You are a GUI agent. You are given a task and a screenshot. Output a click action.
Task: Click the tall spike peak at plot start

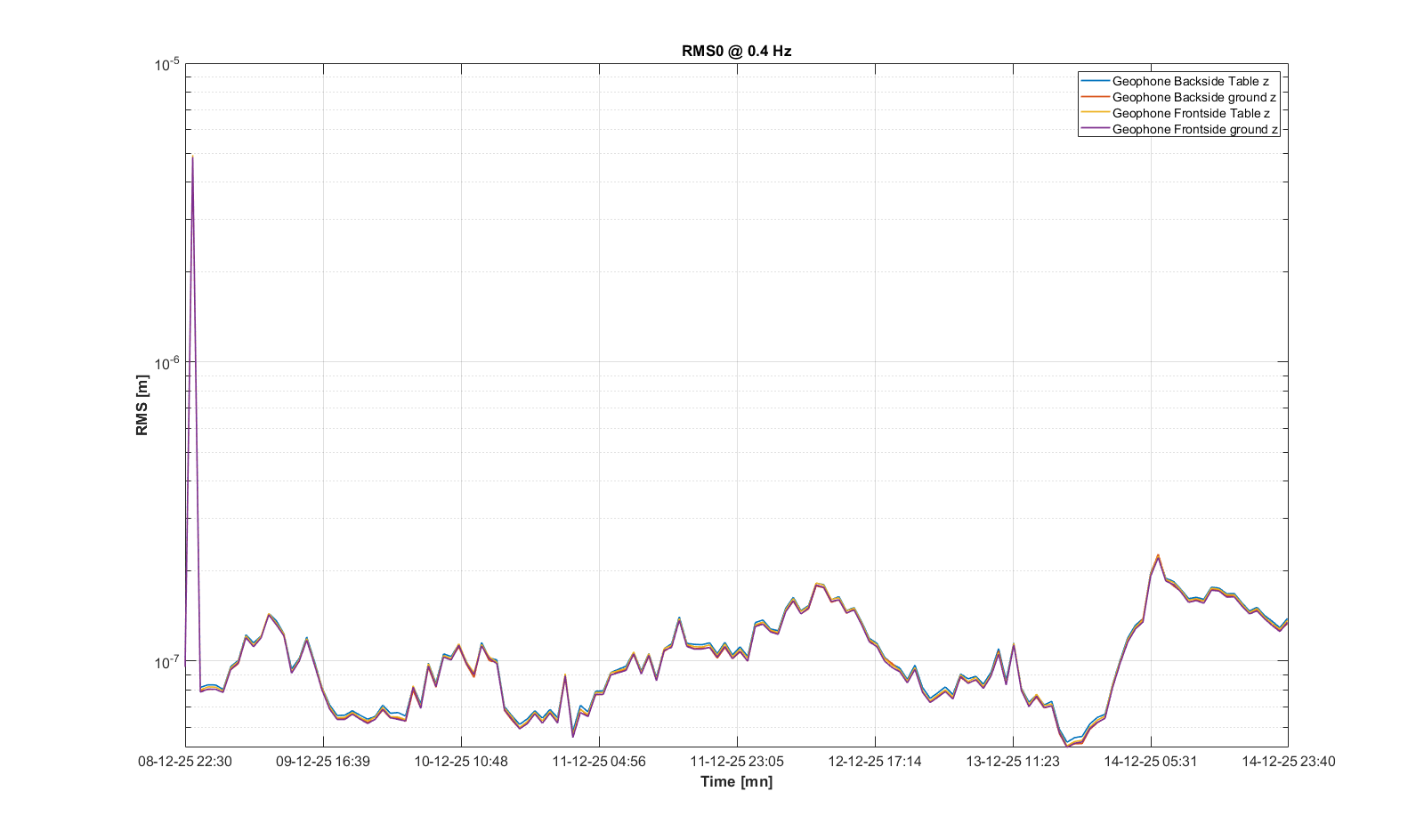pyautogui.click(x=192, y=157)
